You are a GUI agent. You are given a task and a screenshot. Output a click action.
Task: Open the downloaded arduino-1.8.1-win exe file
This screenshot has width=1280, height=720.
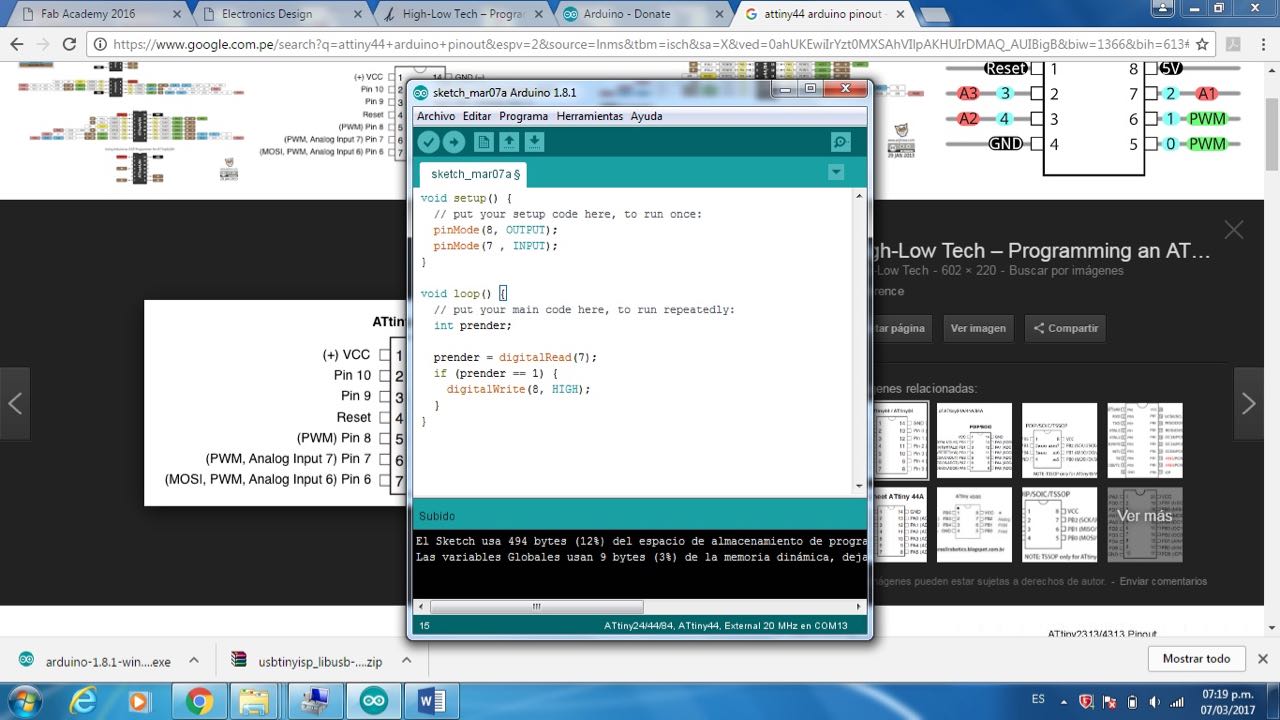coord(94,661)
